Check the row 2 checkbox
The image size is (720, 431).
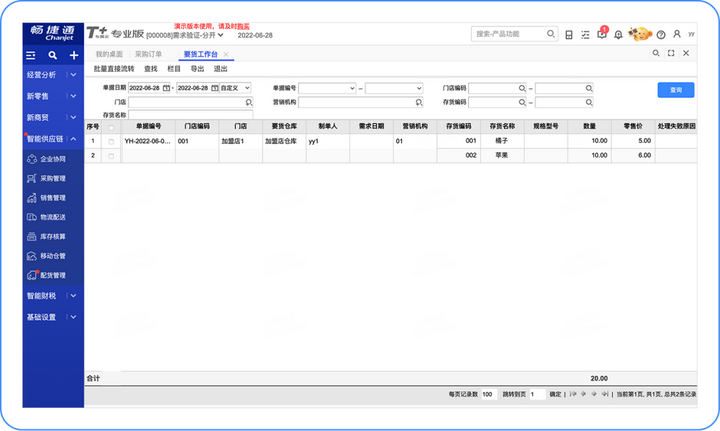coord(111,157)
